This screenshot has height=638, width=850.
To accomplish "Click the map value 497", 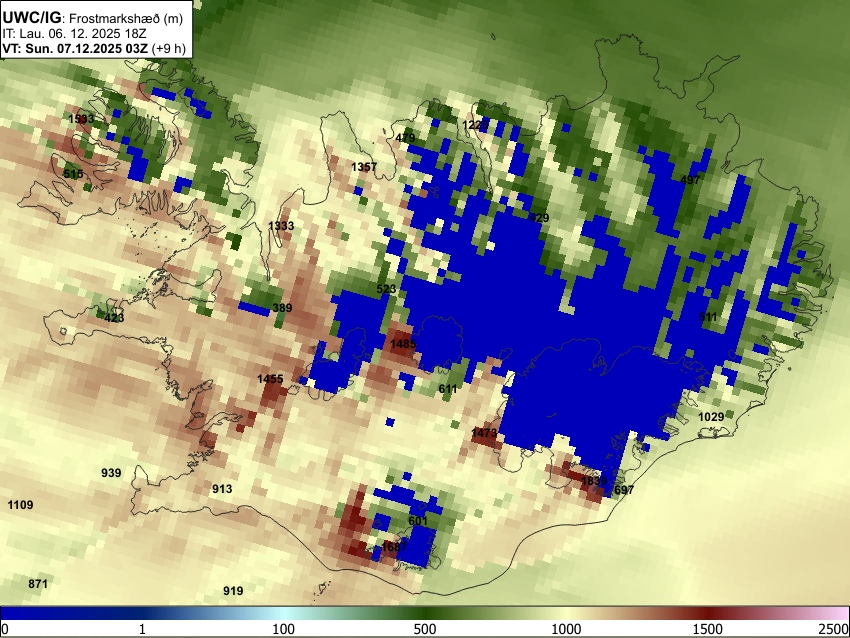I will 690,180.
